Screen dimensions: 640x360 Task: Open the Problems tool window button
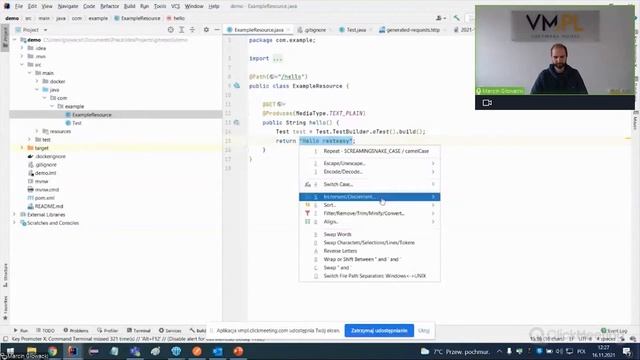click(x=76, y=331)
